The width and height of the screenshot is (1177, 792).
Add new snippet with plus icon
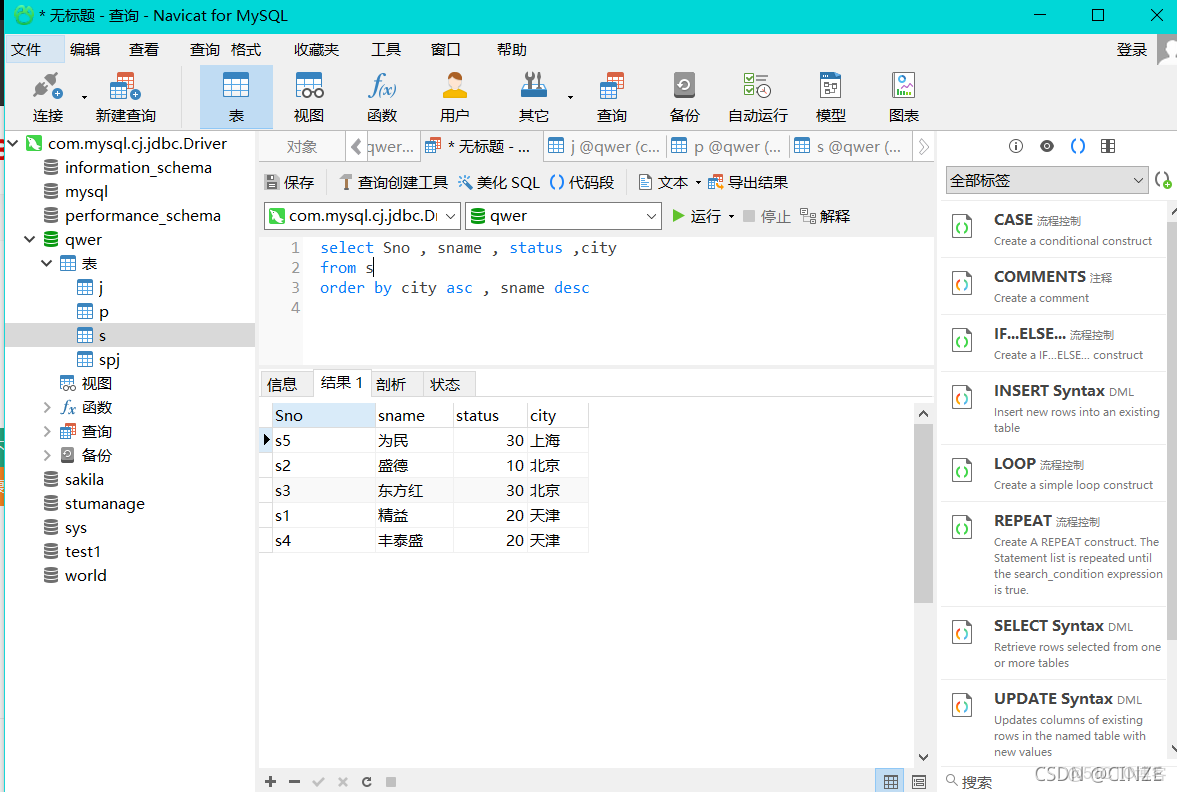pos(1163,180)
